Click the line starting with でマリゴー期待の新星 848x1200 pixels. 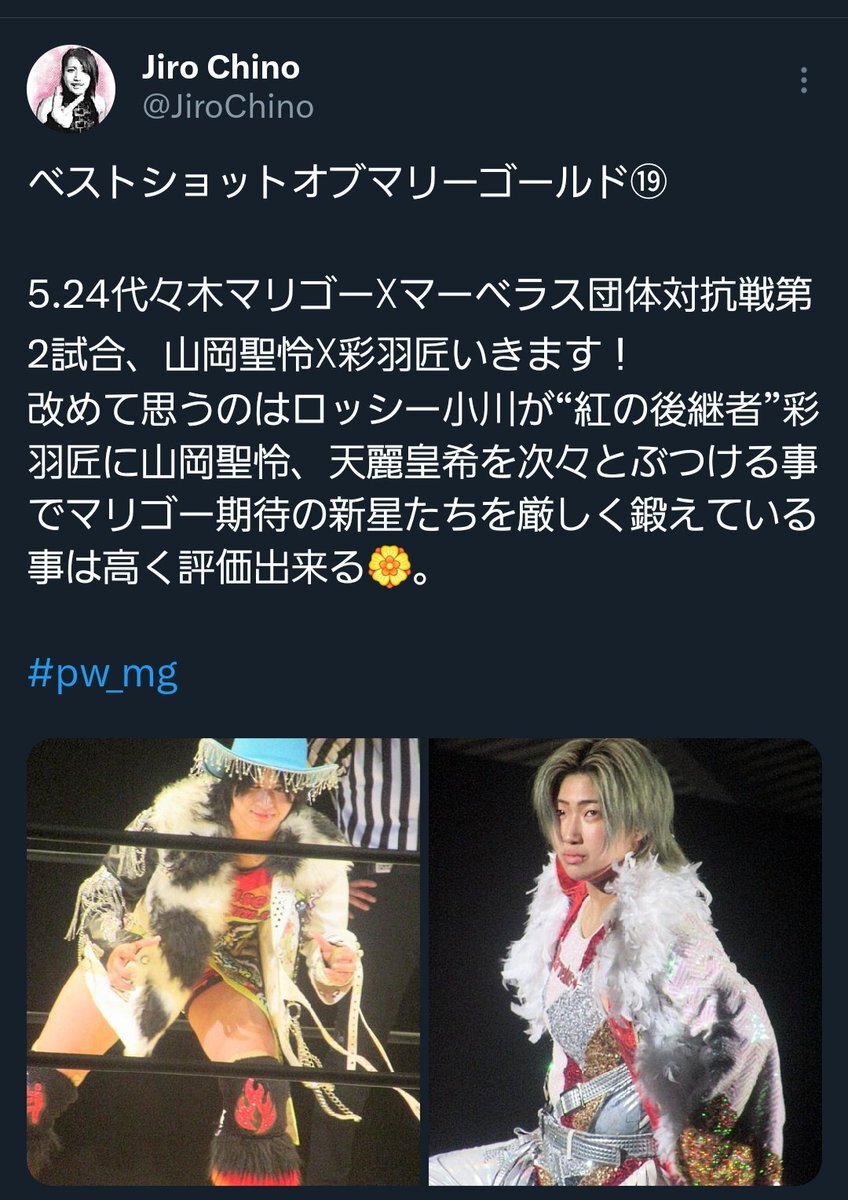point(420,515)
